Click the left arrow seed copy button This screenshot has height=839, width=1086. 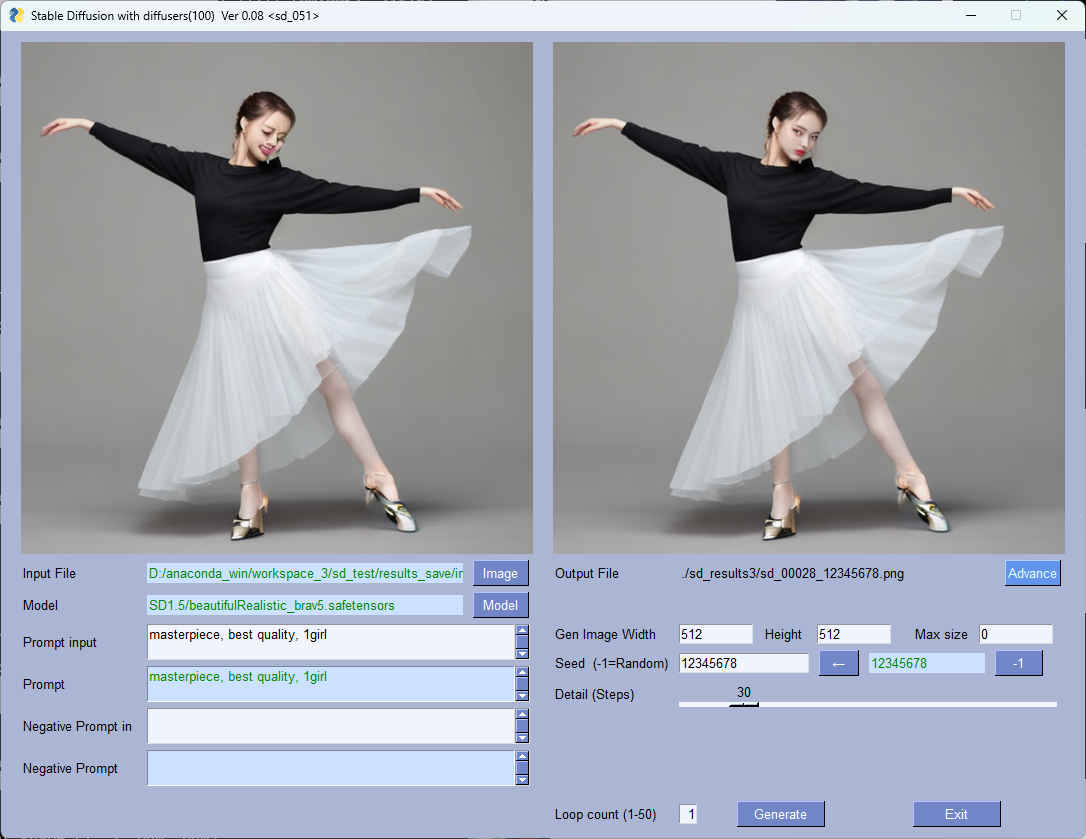838,663
